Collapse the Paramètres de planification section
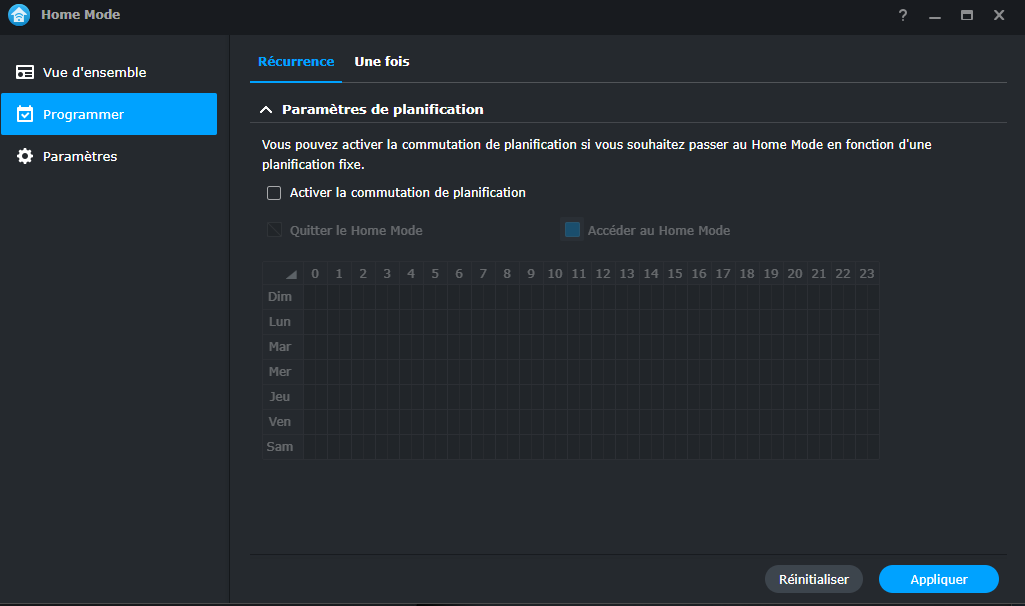 (x=266, y=110)
